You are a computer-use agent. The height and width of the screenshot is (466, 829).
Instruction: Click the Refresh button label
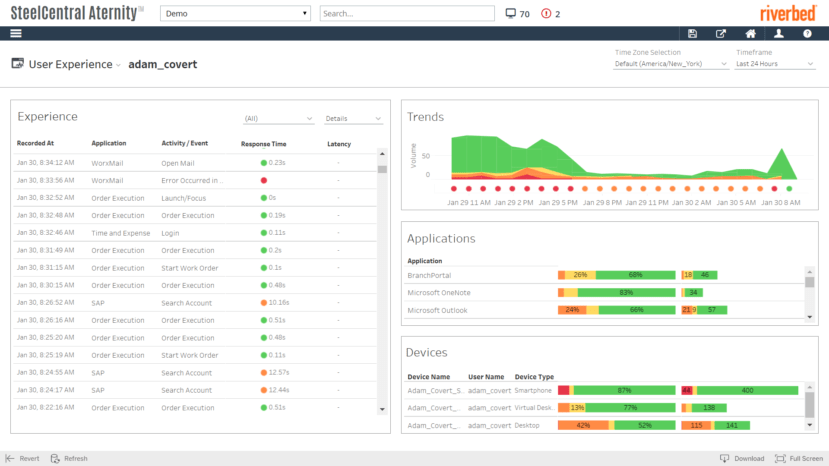(76, 459)
